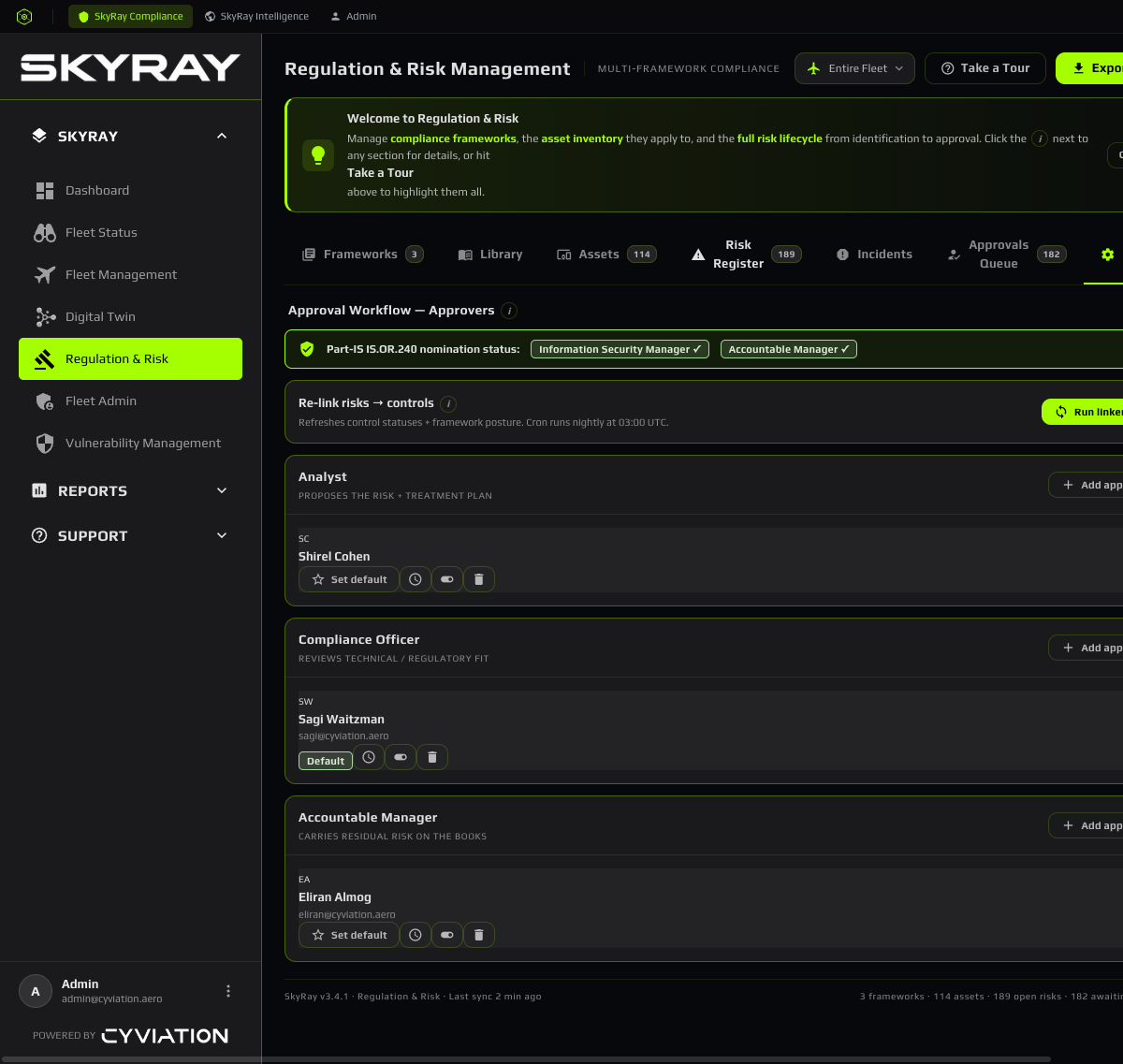The image size is (1123, 1064).
Task: Click sagi@cyviation.aero email text
Action: pos(343,736)
